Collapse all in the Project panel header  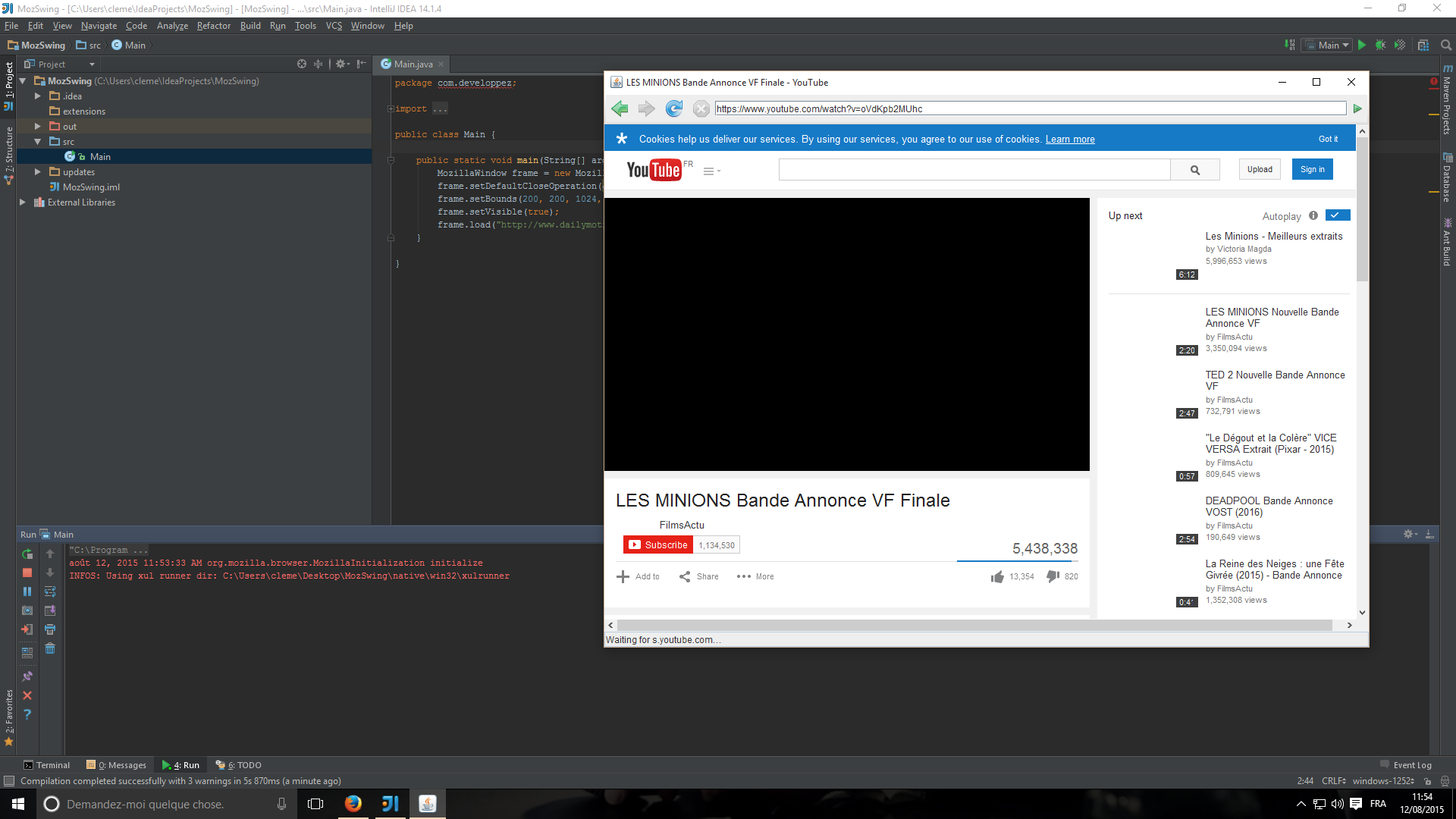click(318, 64)
